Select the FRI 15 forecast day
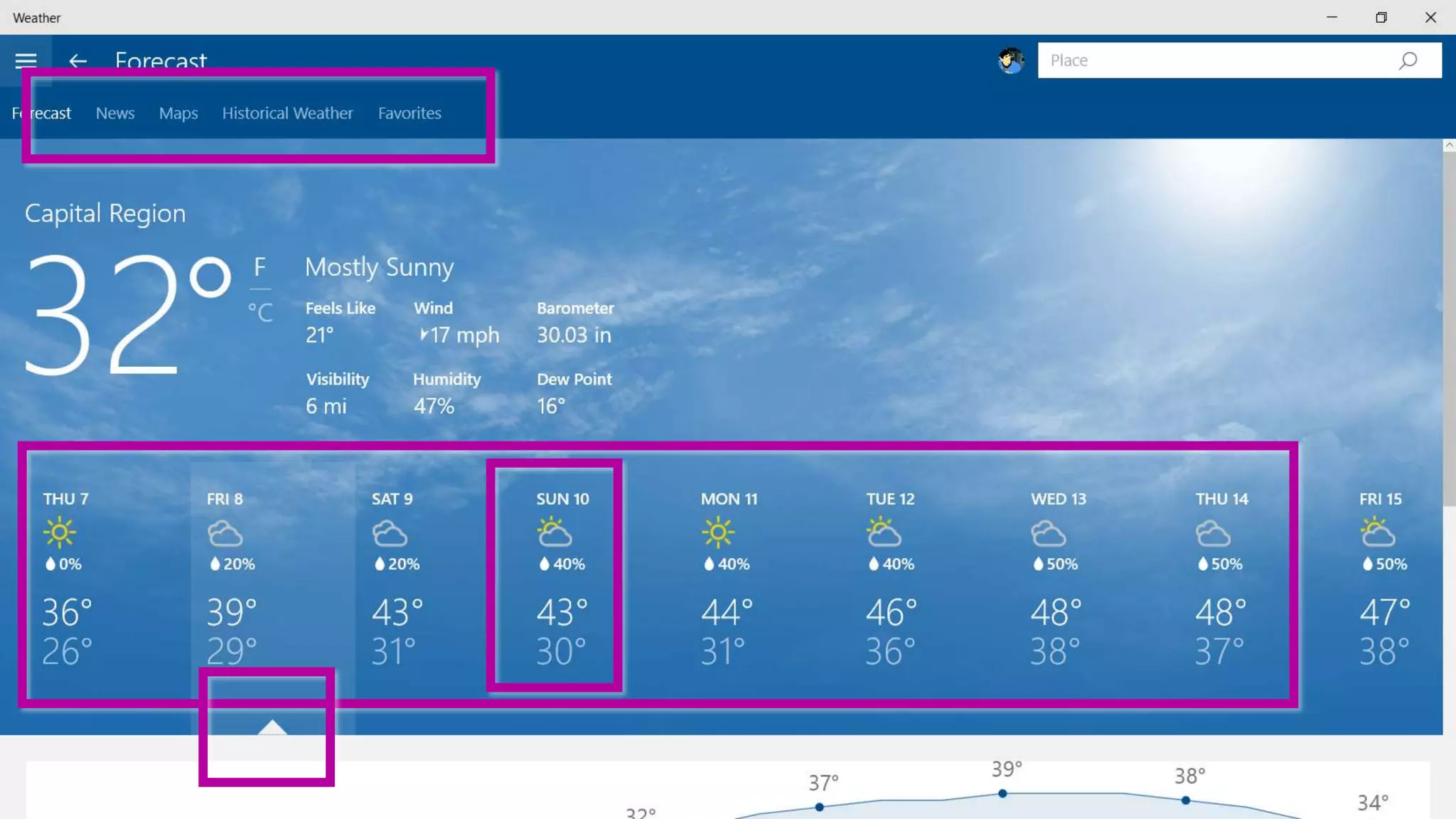This screenshot has height=819, width=1456. (x=1383, y=576)
